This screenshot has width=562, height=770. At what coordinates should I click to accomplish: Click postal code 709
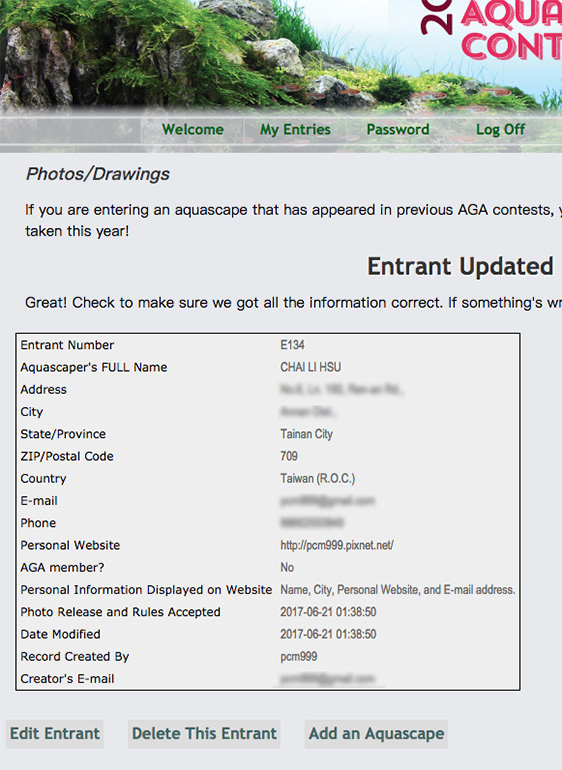coord(289,456)
